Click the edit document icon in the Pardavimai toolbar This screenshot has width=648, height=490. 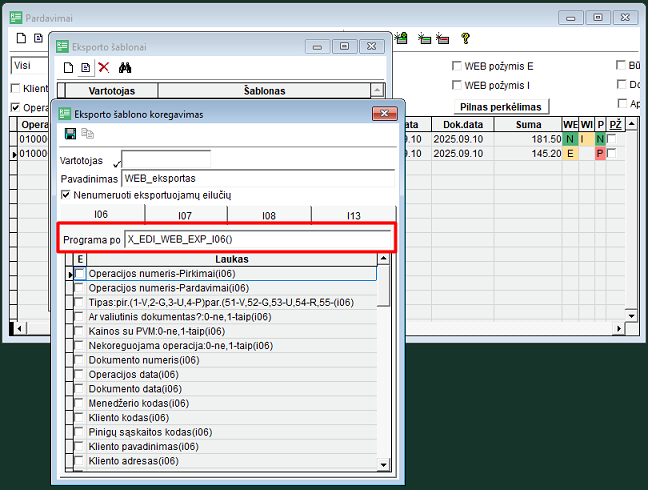38,38
